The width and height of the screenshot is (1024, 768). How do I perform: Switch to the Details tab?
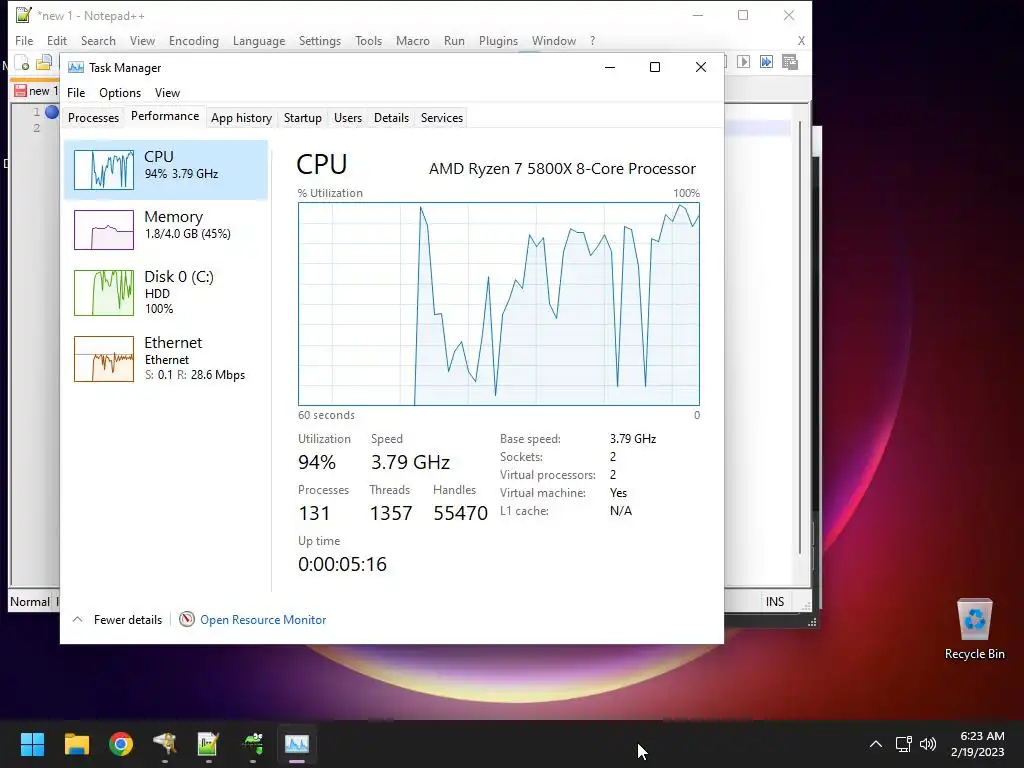click(x=391, y=118)
